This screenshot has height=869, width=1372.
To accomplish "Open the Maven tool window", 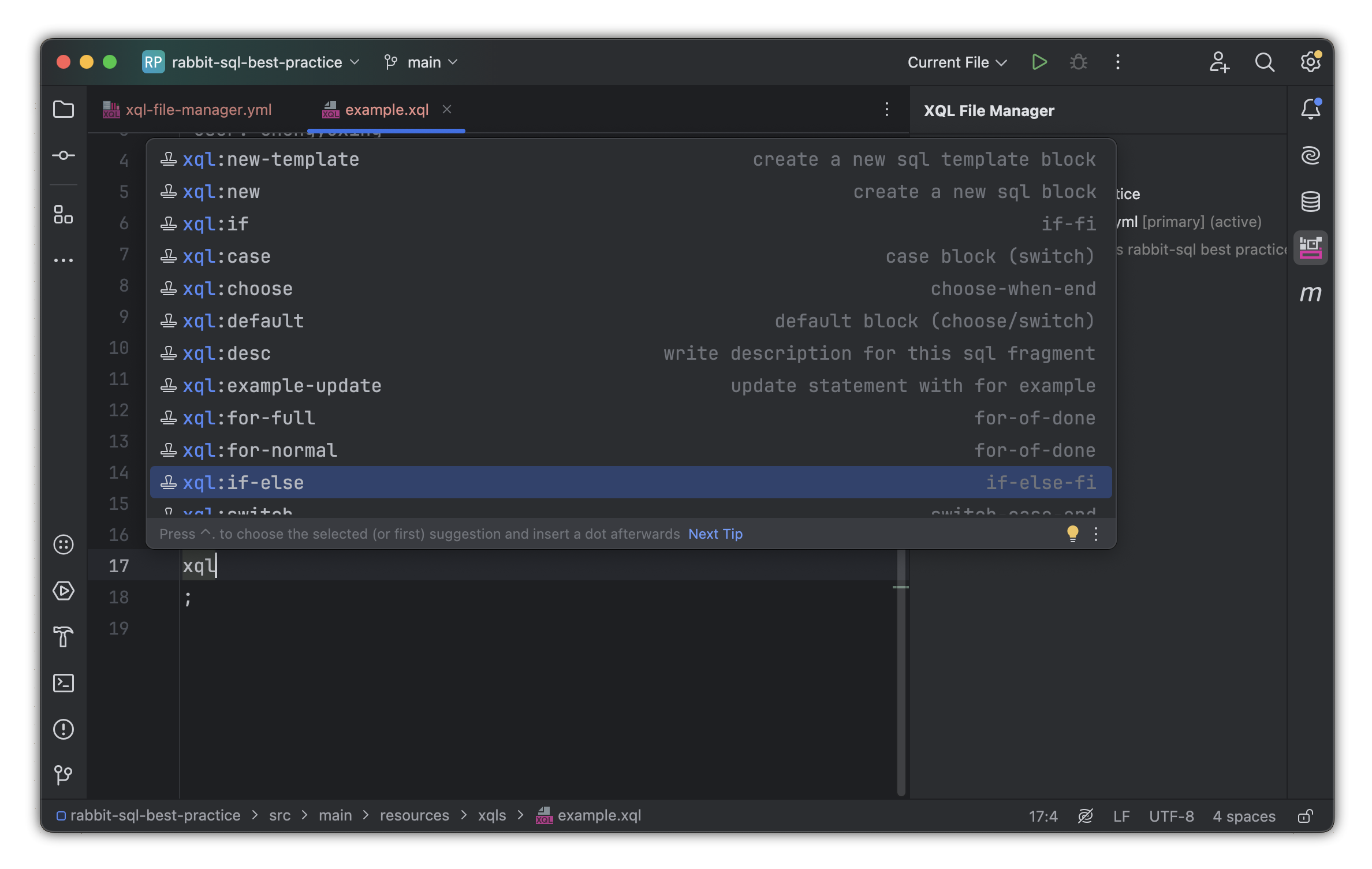I will (x=1311, y=294).
